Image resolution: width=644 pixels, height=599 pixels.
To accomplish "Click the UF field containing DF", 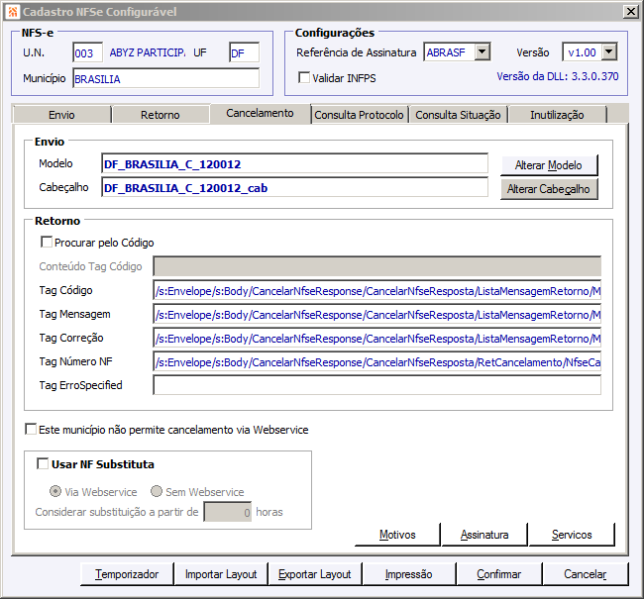I will point(244,53).
